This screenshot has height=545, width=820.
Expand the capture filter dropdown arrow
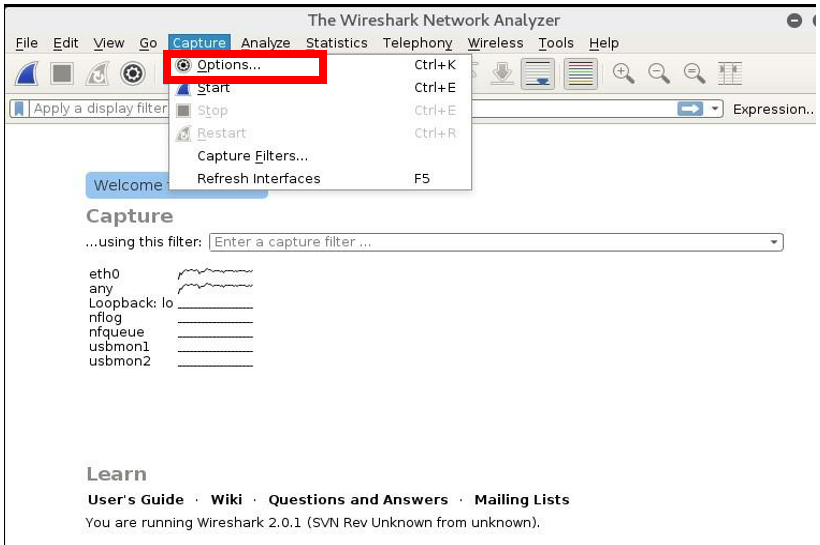point(774,242)
